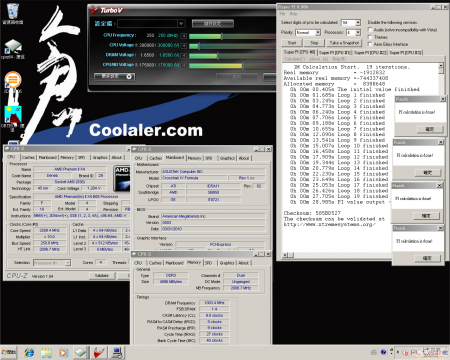Tick the Aero Glass Interface checkbox
Viewport: 450px width, 360px height.
[x=370, y=44]
